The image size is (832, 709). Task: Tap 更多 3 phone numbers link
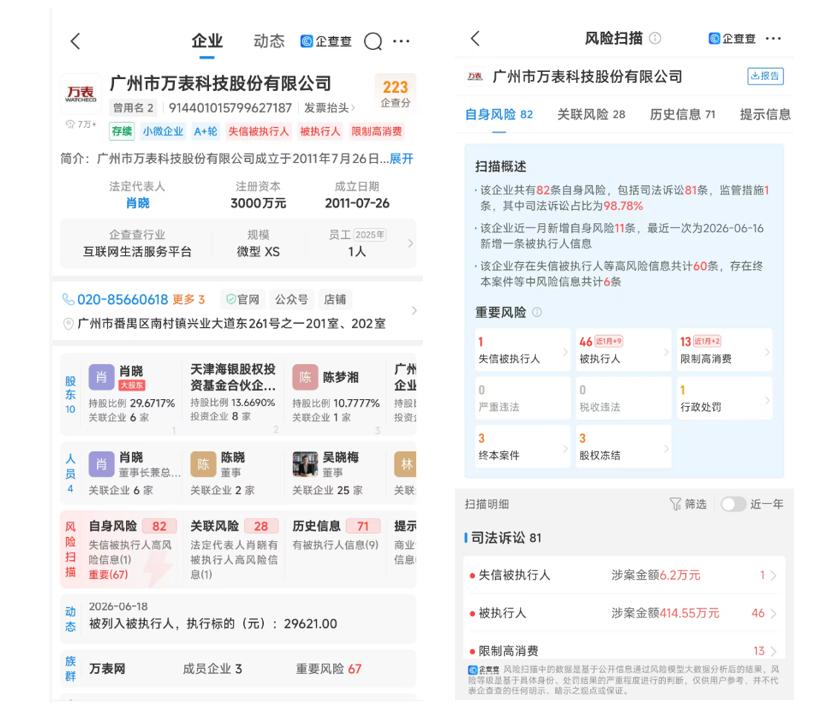coord(188,299)
